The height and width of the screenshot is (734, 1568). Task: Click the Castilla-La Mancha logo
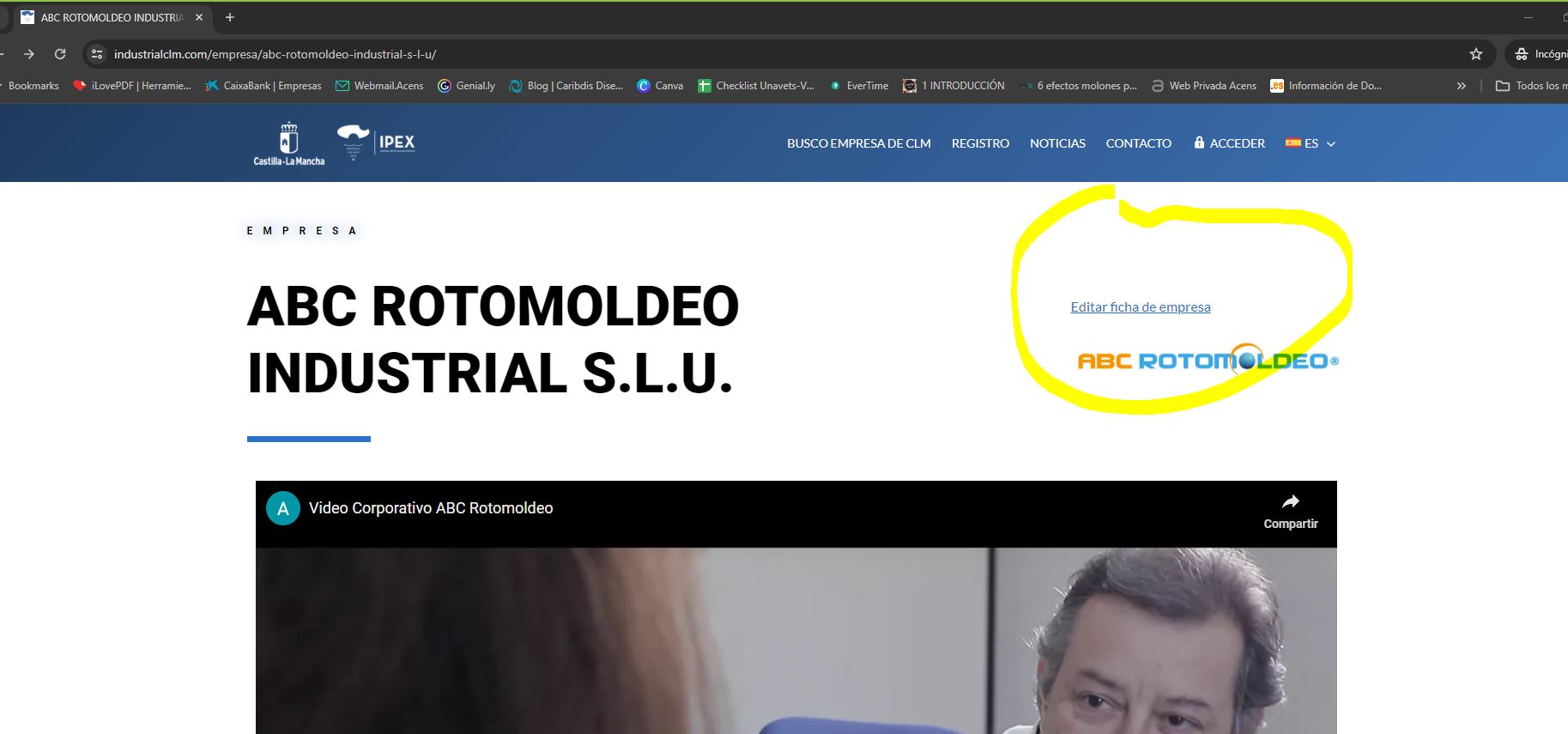point(289,143)
